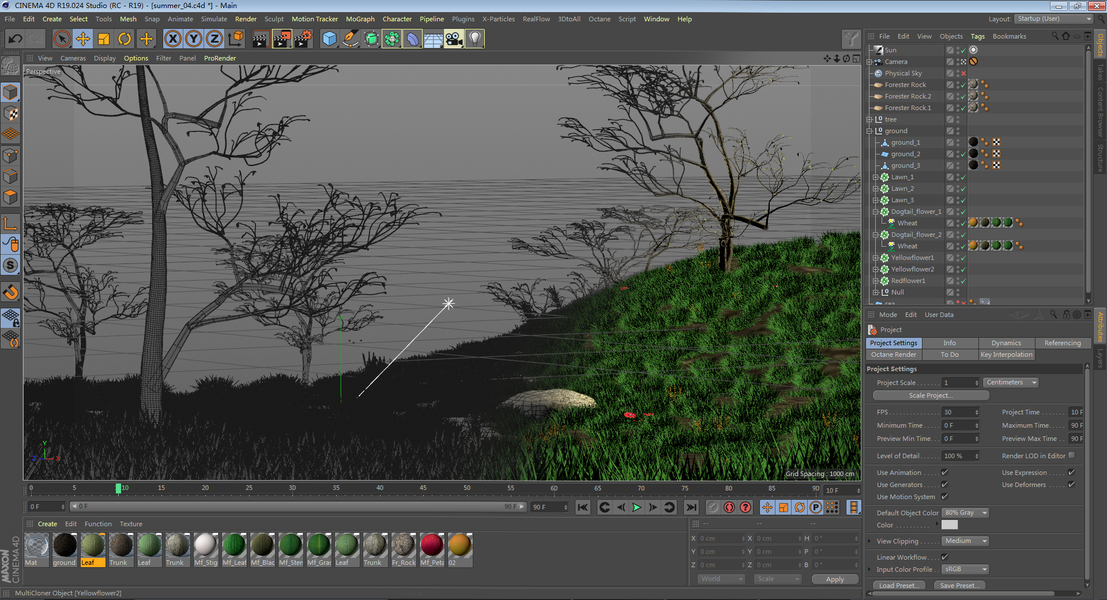Toggle Autokeying button
The width and height of the screenshot is (1107, 600).
[x=729, y=507]
